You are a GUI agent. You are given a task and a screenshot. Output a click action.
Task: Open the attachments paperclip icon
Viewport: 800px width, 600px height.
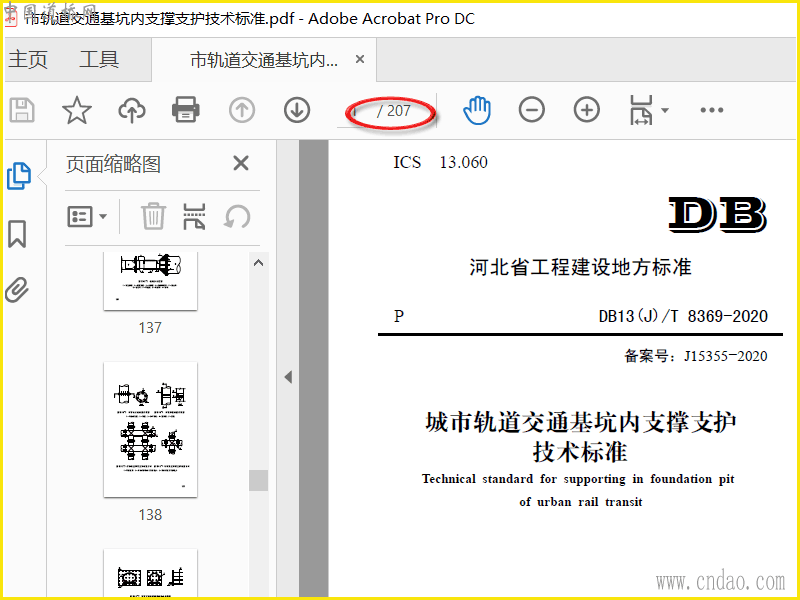[x=17, y=290]
